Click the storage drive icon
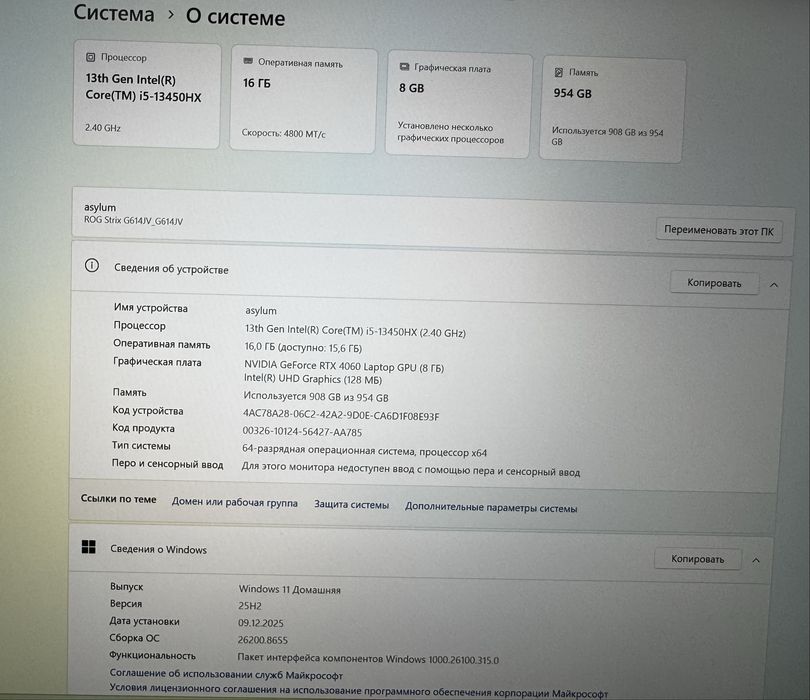This screenshot has height=700, width=810. (558, 72)
